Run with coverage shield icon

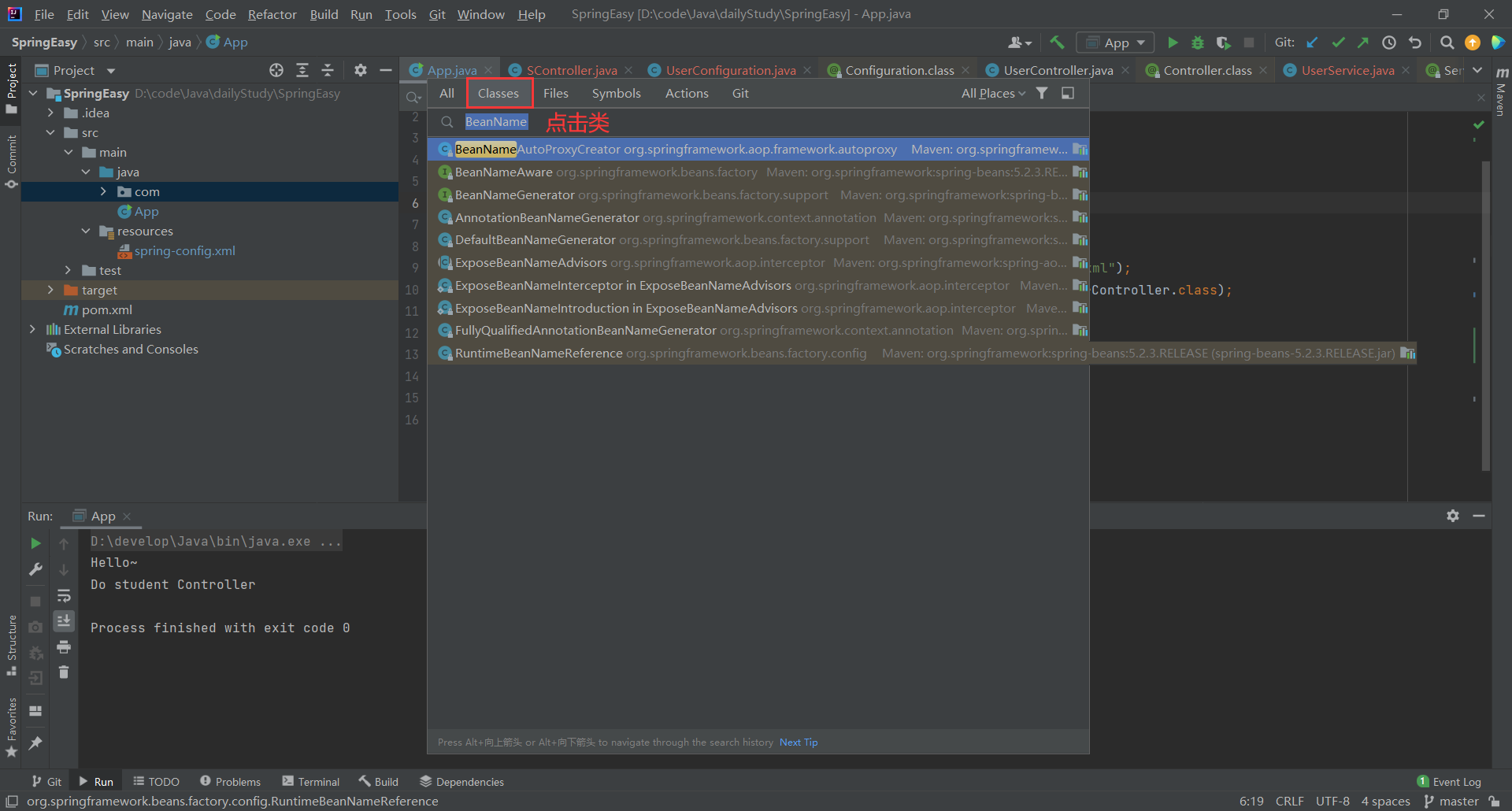[x=1223, y=43]
